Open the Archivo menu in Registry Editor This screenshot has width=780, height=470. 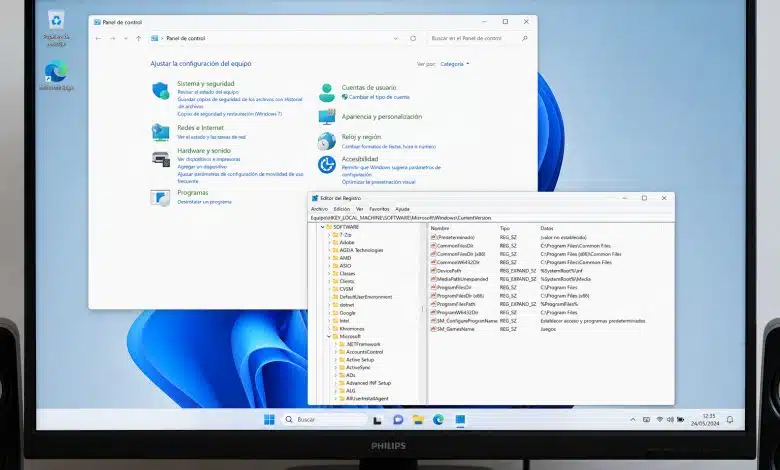[319, 209]
